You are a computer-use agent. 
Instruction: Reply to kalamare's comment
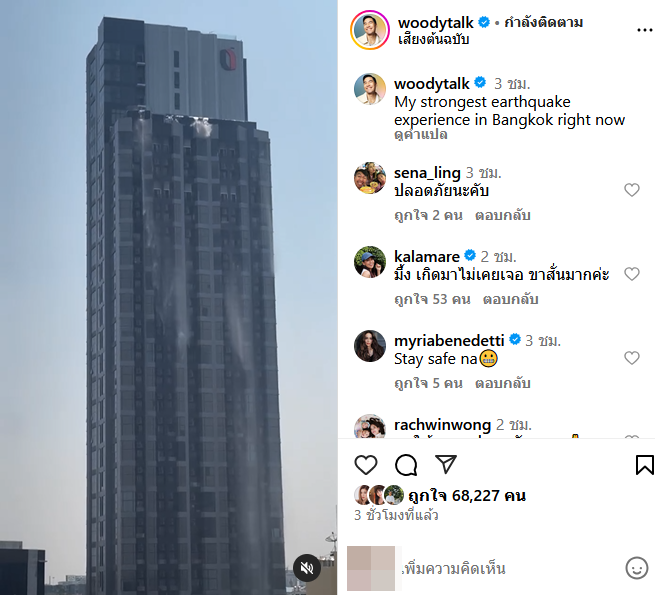pyautogui.click(x=510, y=299)
